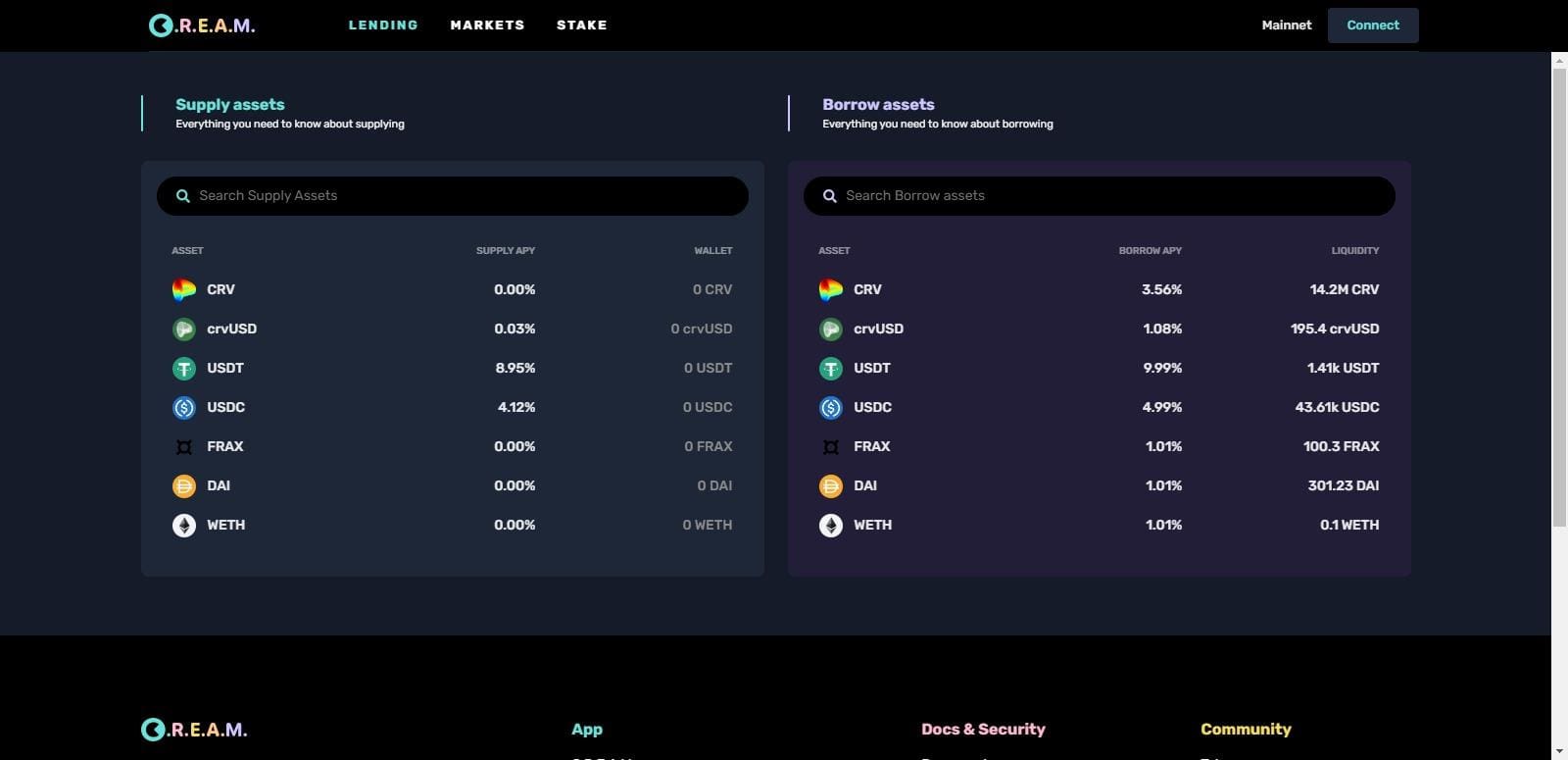Click the DAI icon in Borrow assets
The image size is (1568, 760).
831,486
